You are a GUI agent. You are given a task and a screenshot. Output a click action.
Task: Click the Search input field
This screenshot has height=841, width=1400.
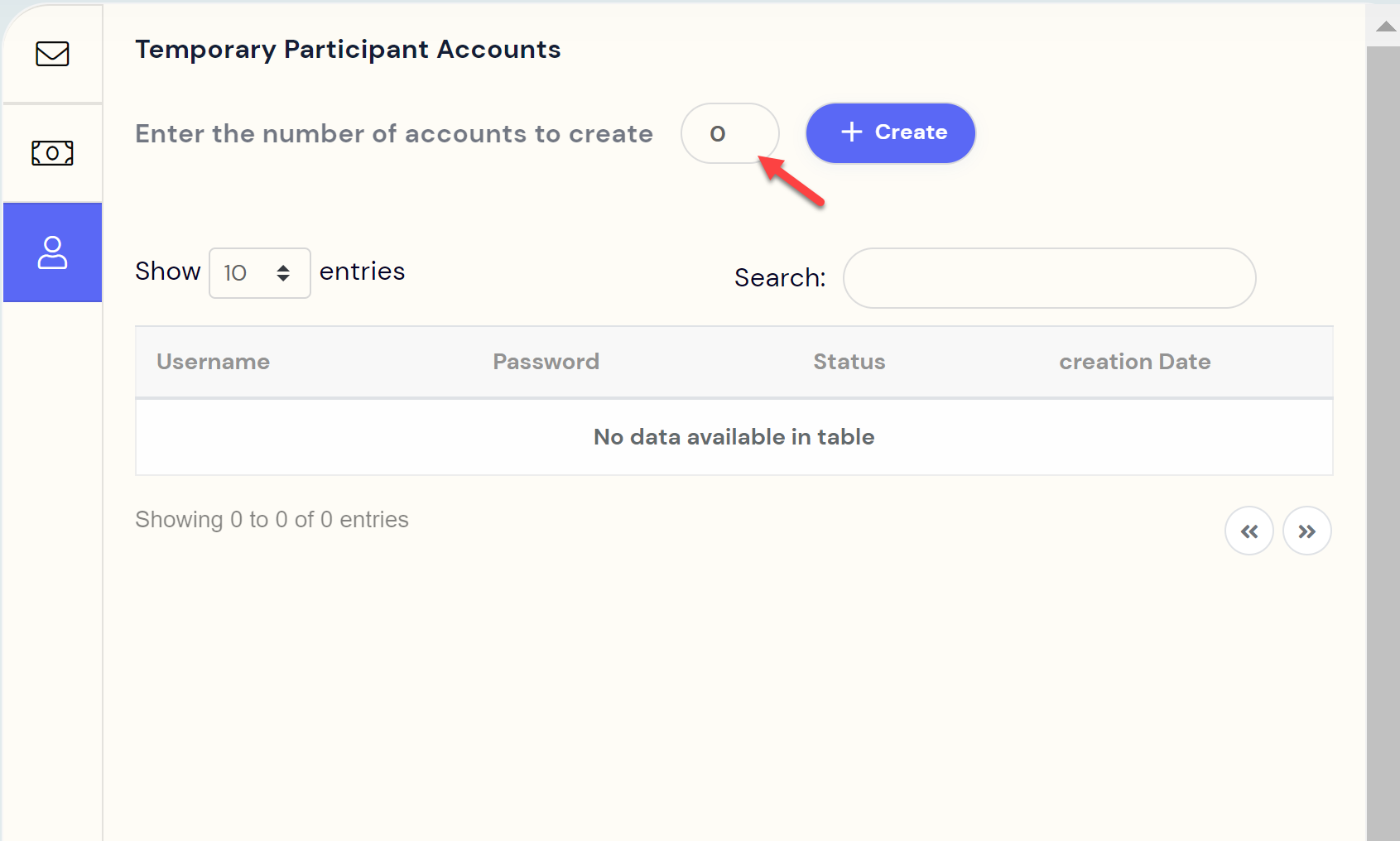click(1048, 278)
